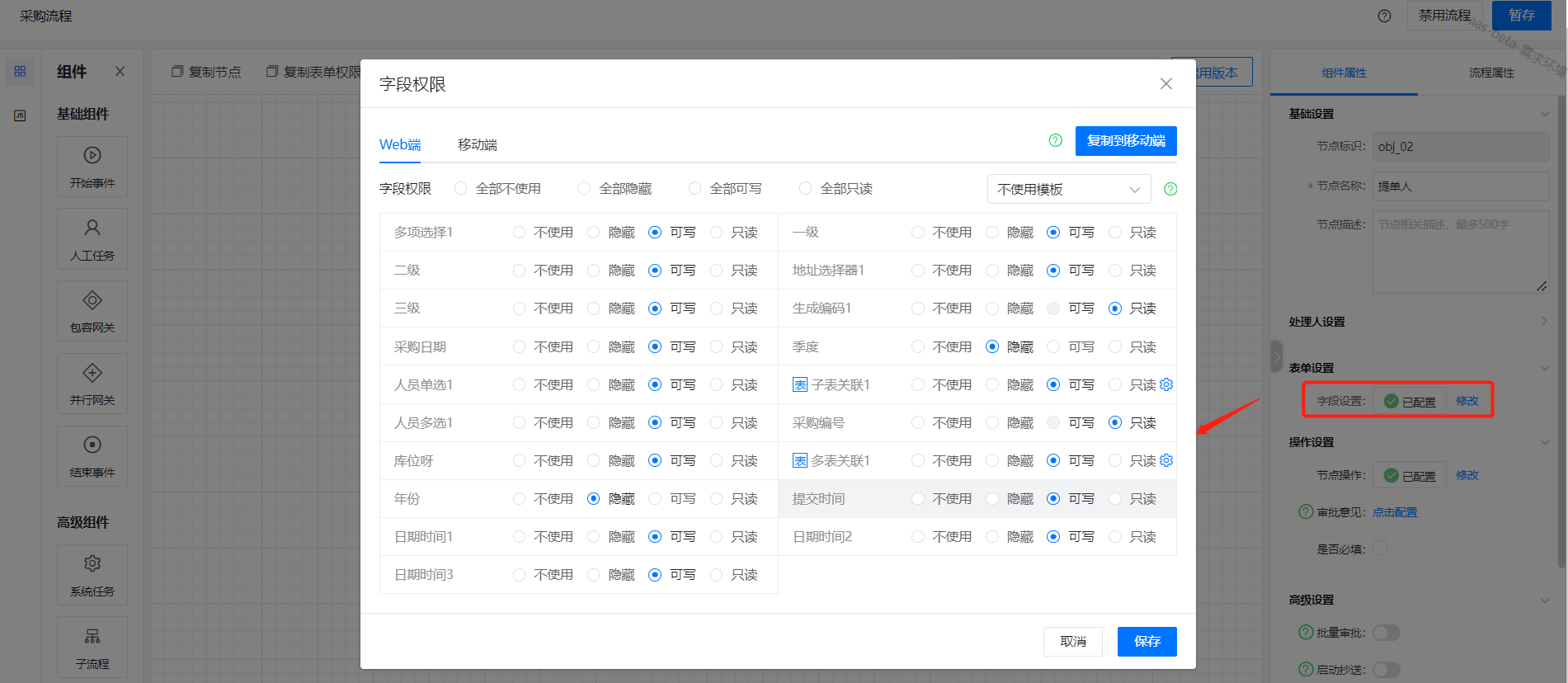Select the 开始事件 component icon
The image size is (1568, 683).
(92, 156)
